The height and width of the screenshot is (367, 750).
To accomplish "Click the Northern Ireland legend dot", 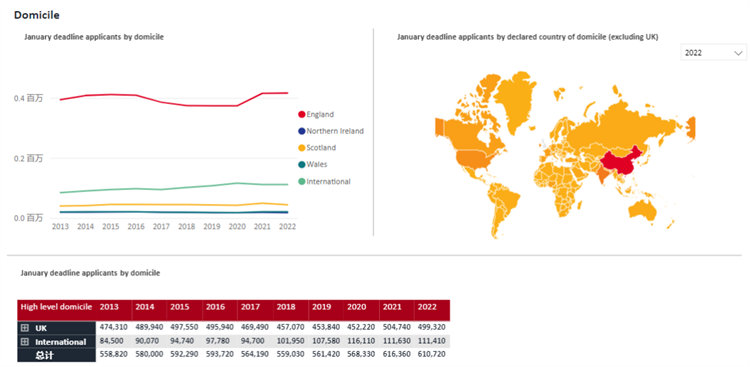I will [302, 131].
